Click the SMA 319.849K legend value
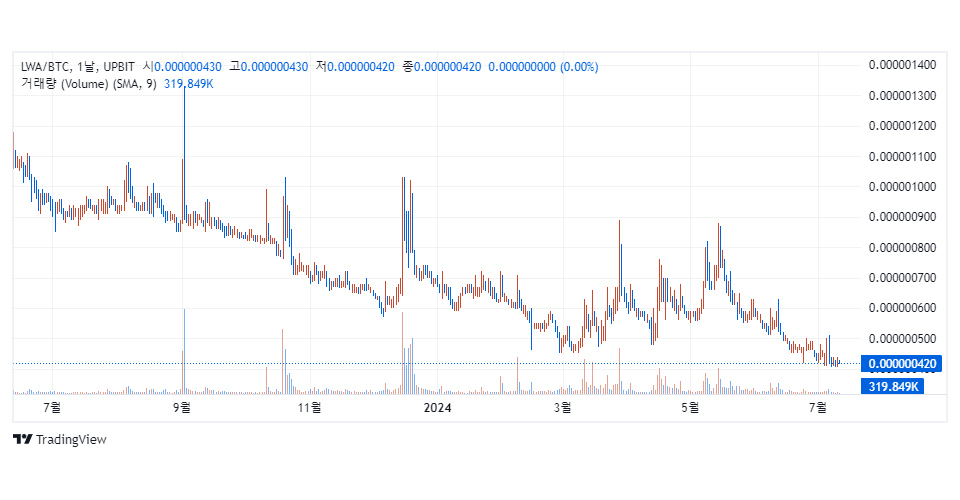 [x=188, y=84]
